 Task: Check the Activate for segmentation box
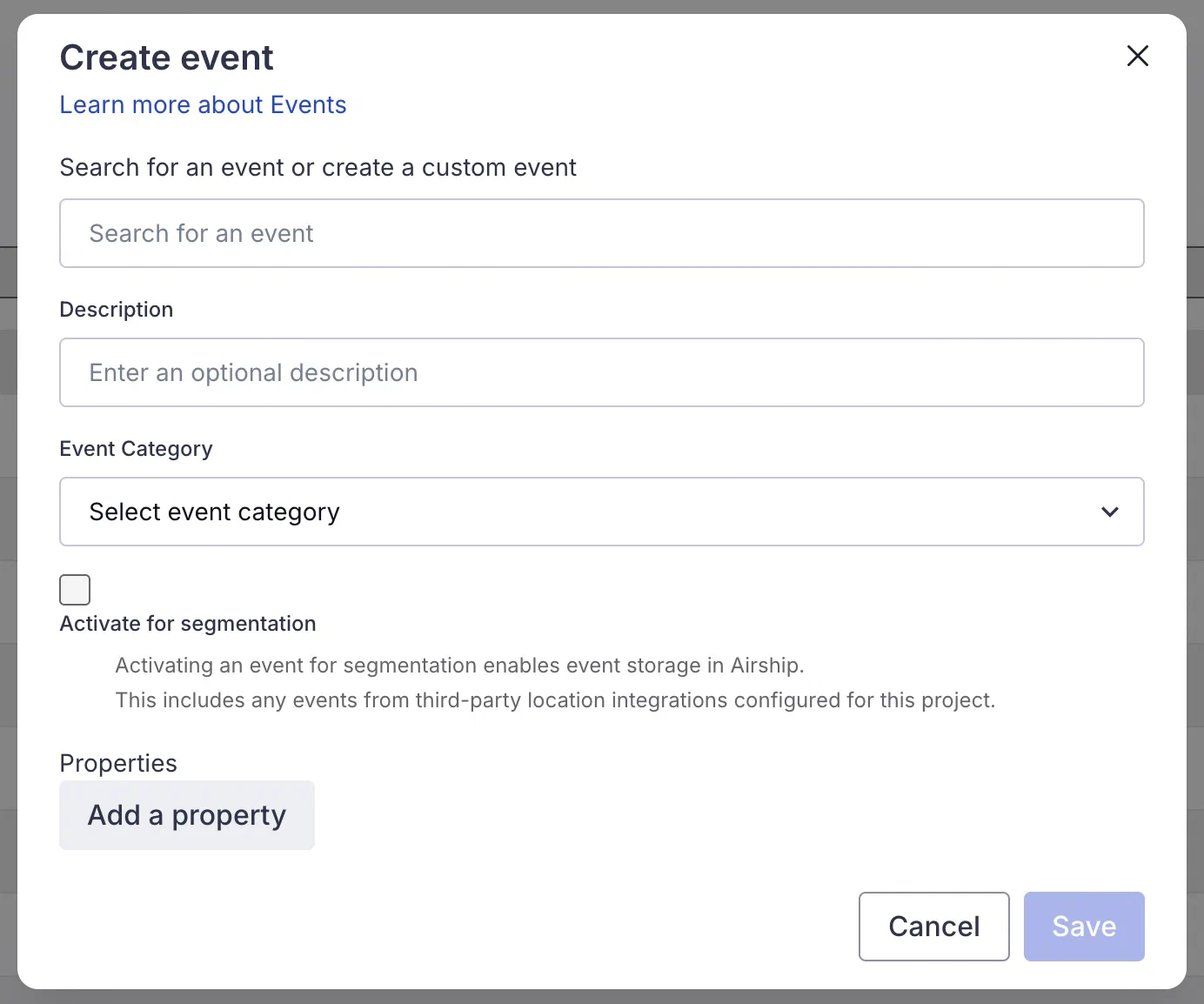pos(75,589)
